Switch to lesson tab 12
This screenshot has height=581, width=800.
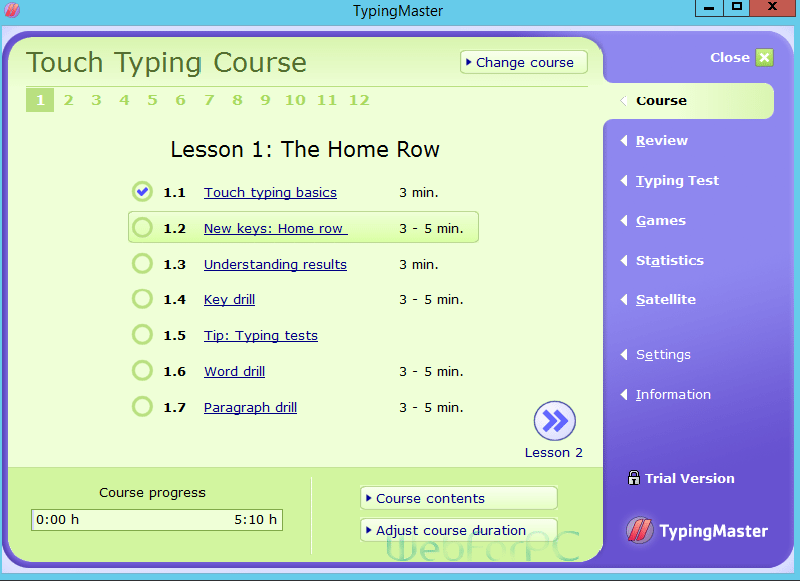click(359, 100)
